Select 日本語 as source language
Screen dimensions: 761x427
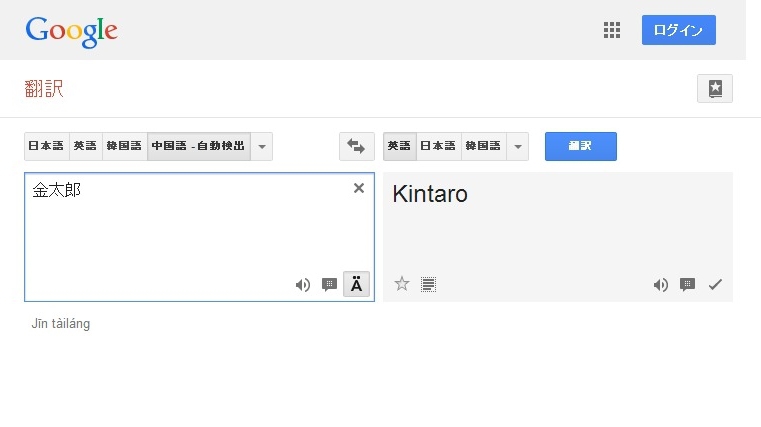tap(46, 146)
